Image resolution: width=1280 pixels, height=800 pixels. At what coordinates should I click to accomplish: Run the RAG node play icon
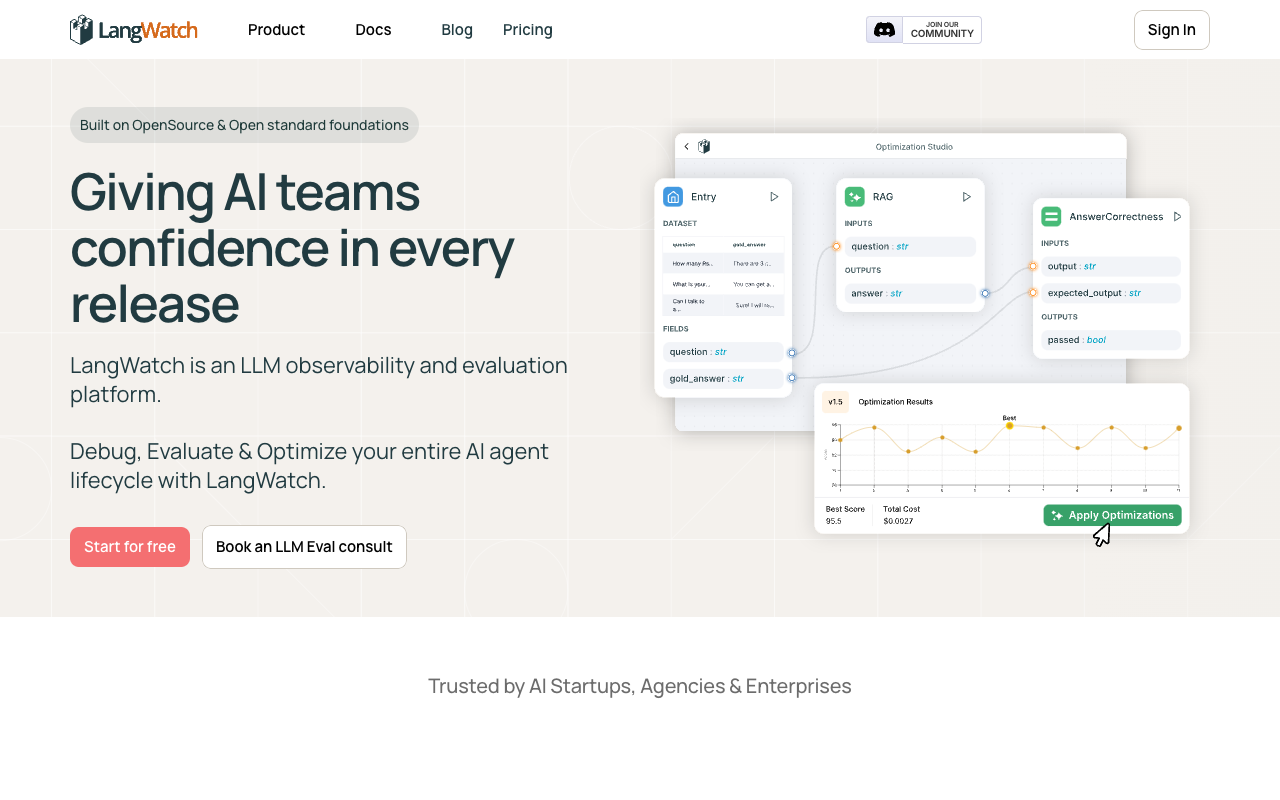coord(967,197)
